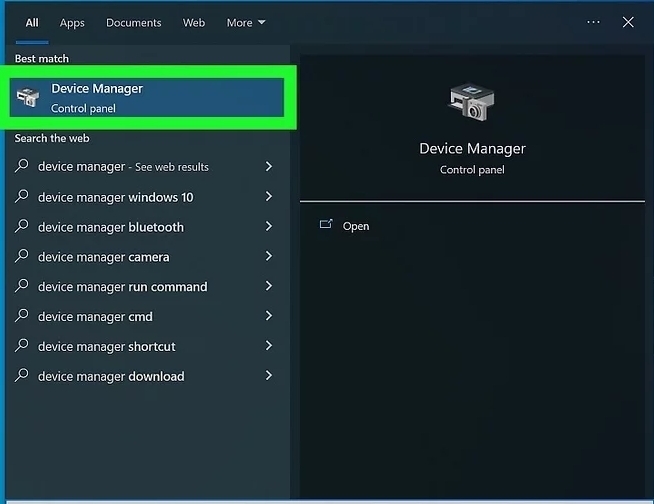Click the Device Manager icon in Best match
This screenshot has height=504, width=654.
tap(28, 97)
